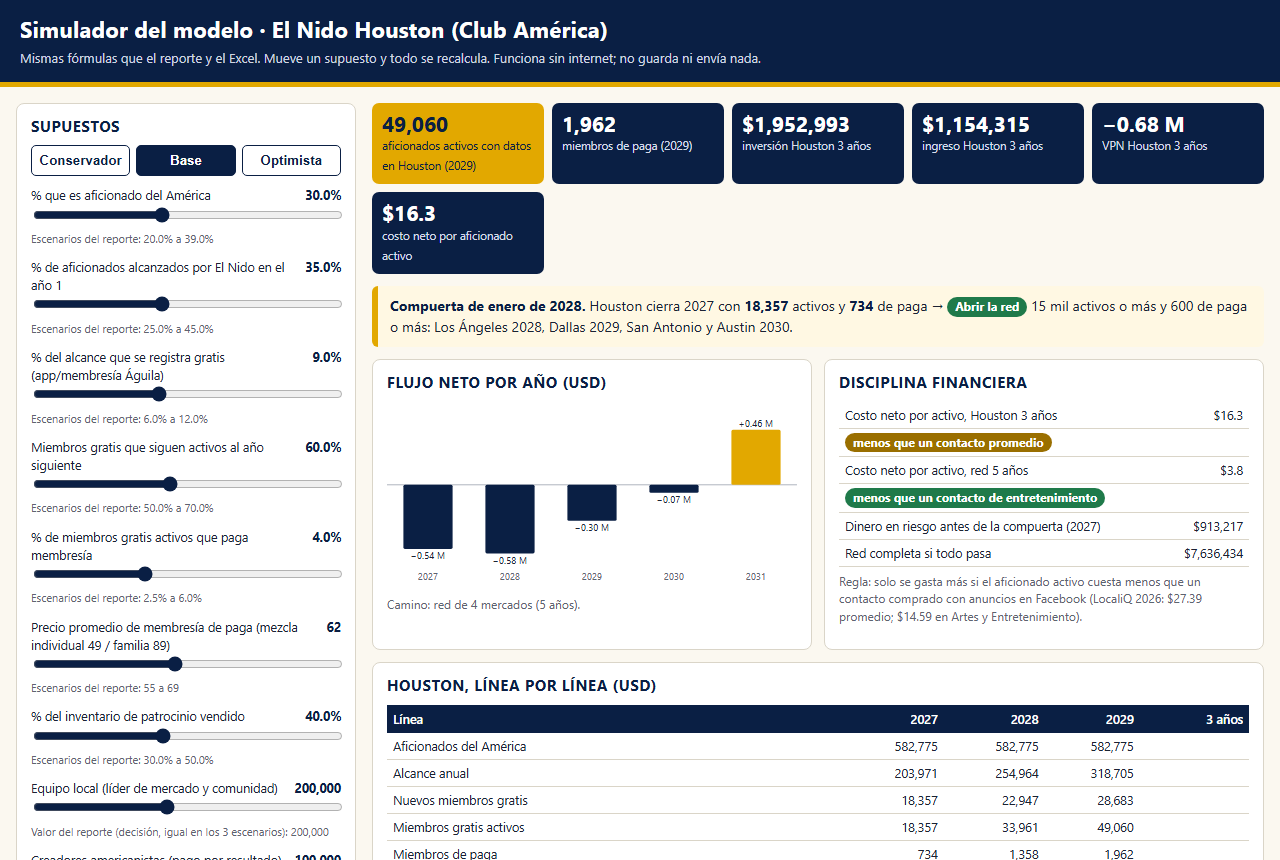1280x860 pixels.
Task: Click the '3 años' column header
Action: (x=1225, y=719)
